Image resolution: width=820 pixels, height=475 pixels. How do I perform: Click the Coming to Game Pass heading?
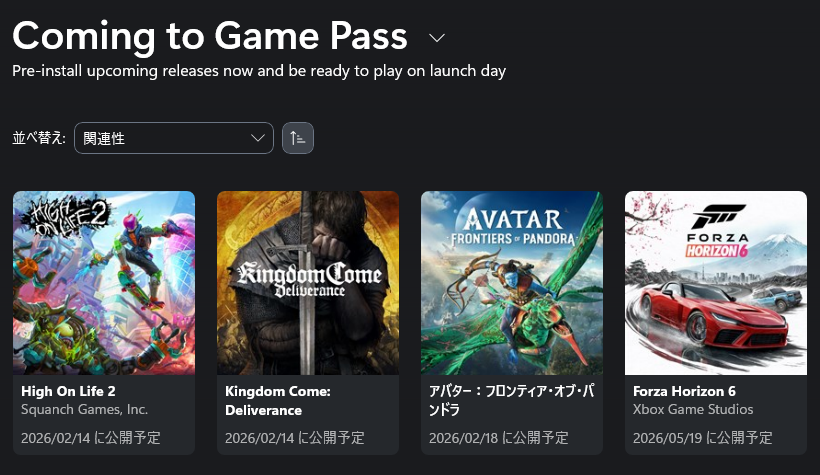pos(210,36)
